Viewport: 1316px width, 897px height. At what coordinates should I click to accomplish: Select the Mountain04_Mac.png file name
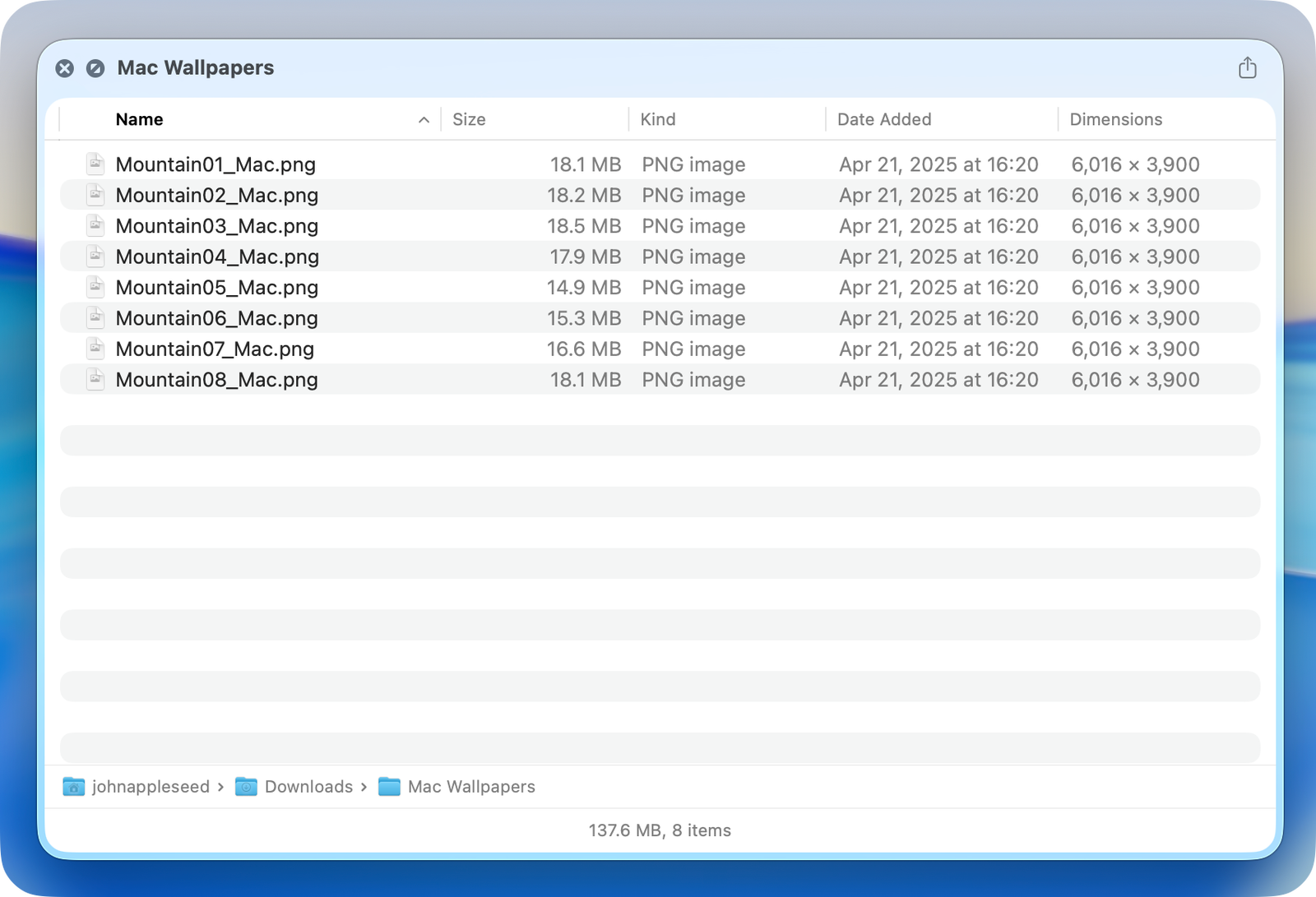click(217, 257)
